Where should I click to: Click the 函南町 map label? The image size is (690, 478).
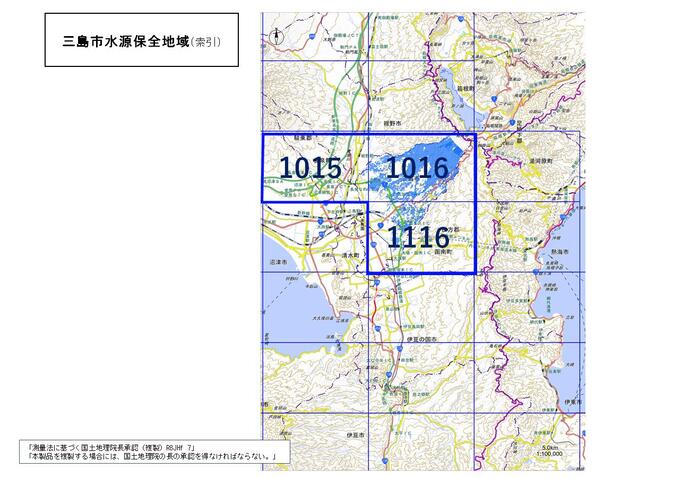[443, 252]
